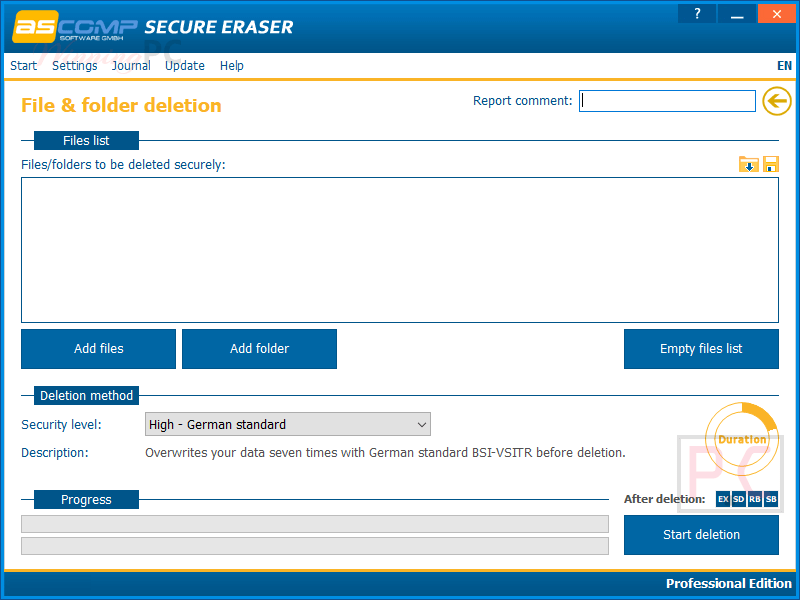800x600 pixels.
Task: Switch language using the EN selector
Action: pos(784,66)
